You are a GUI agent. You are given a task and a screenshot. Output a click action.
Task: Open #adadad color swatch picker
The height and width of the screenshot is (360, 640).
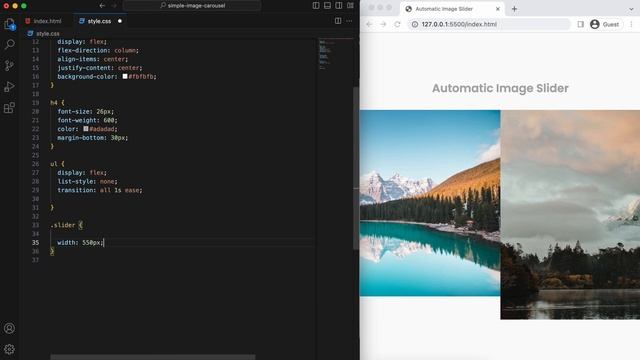[x=86, y=129]
